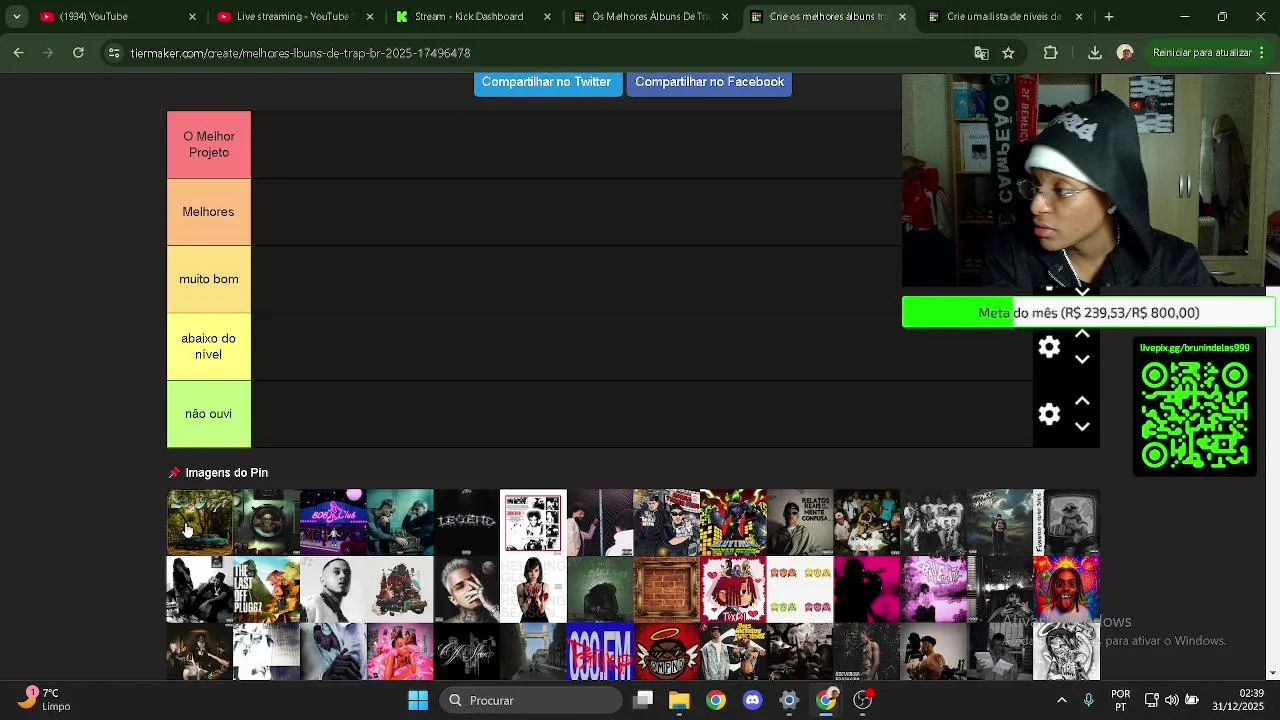The width and height of the screenshot is (1280, 720).
Task: Click 'Compartilhar no Facebook' button
Action: [x=709, y=82]
